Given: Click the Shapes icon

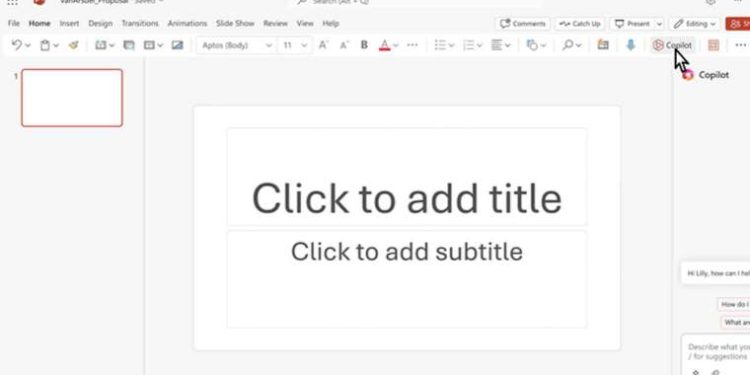Looking at the screenshot, I should tap(532, 45).
